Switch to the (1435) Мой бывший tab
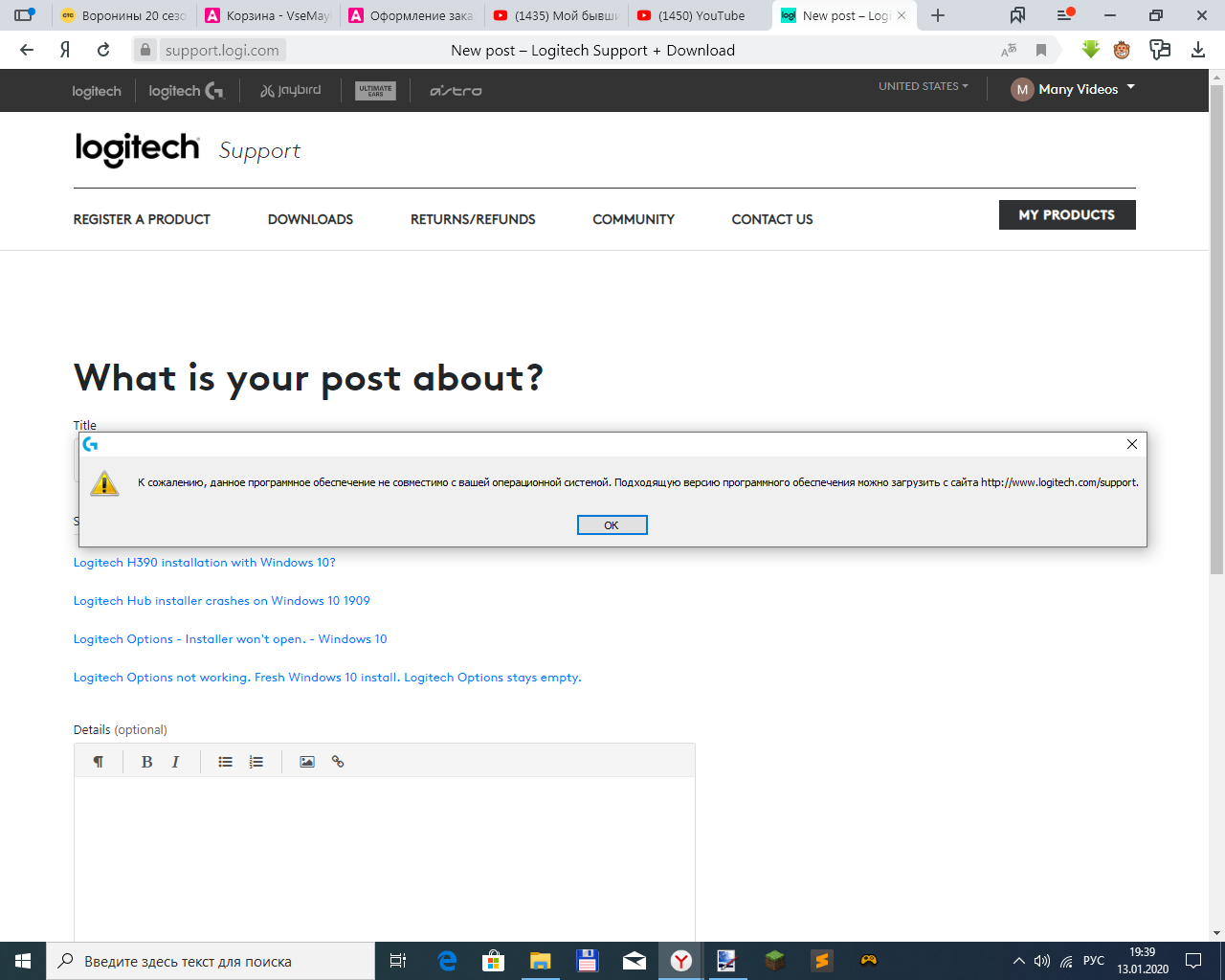1225x980 pixels. pos(556,15)
